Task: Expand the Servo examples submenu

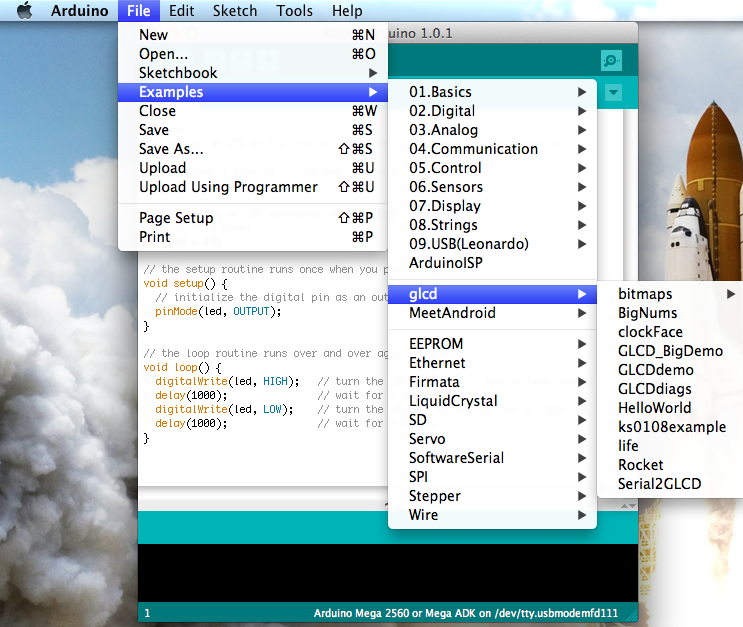Action: (x=492, y=438)
